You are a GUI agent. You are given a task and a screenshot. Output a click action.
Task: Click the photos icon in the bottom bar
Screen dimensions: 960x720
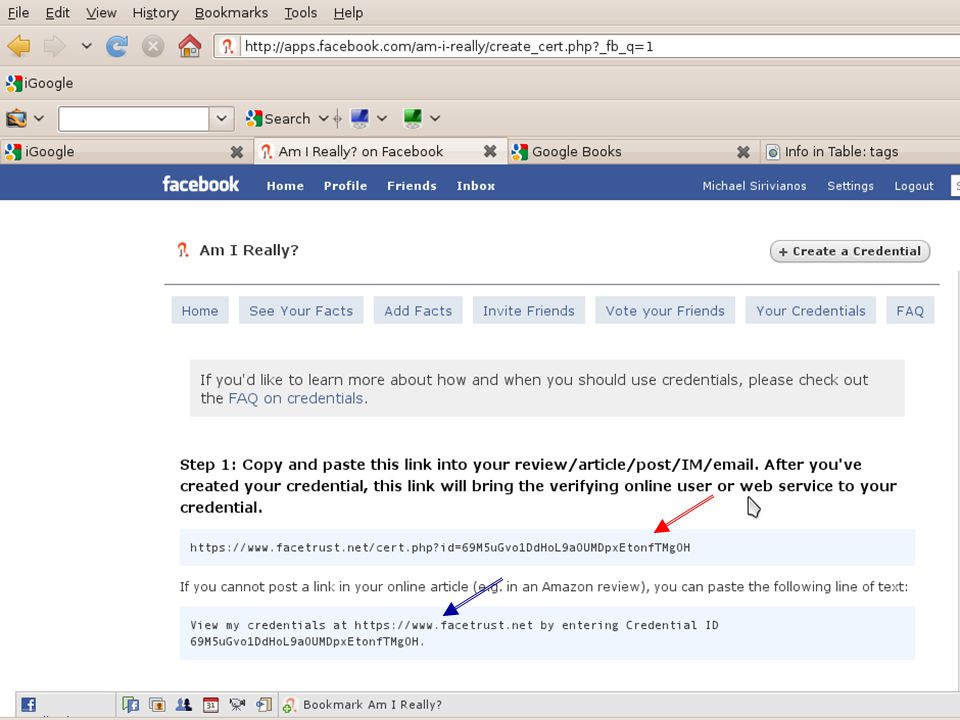point(157,705)
